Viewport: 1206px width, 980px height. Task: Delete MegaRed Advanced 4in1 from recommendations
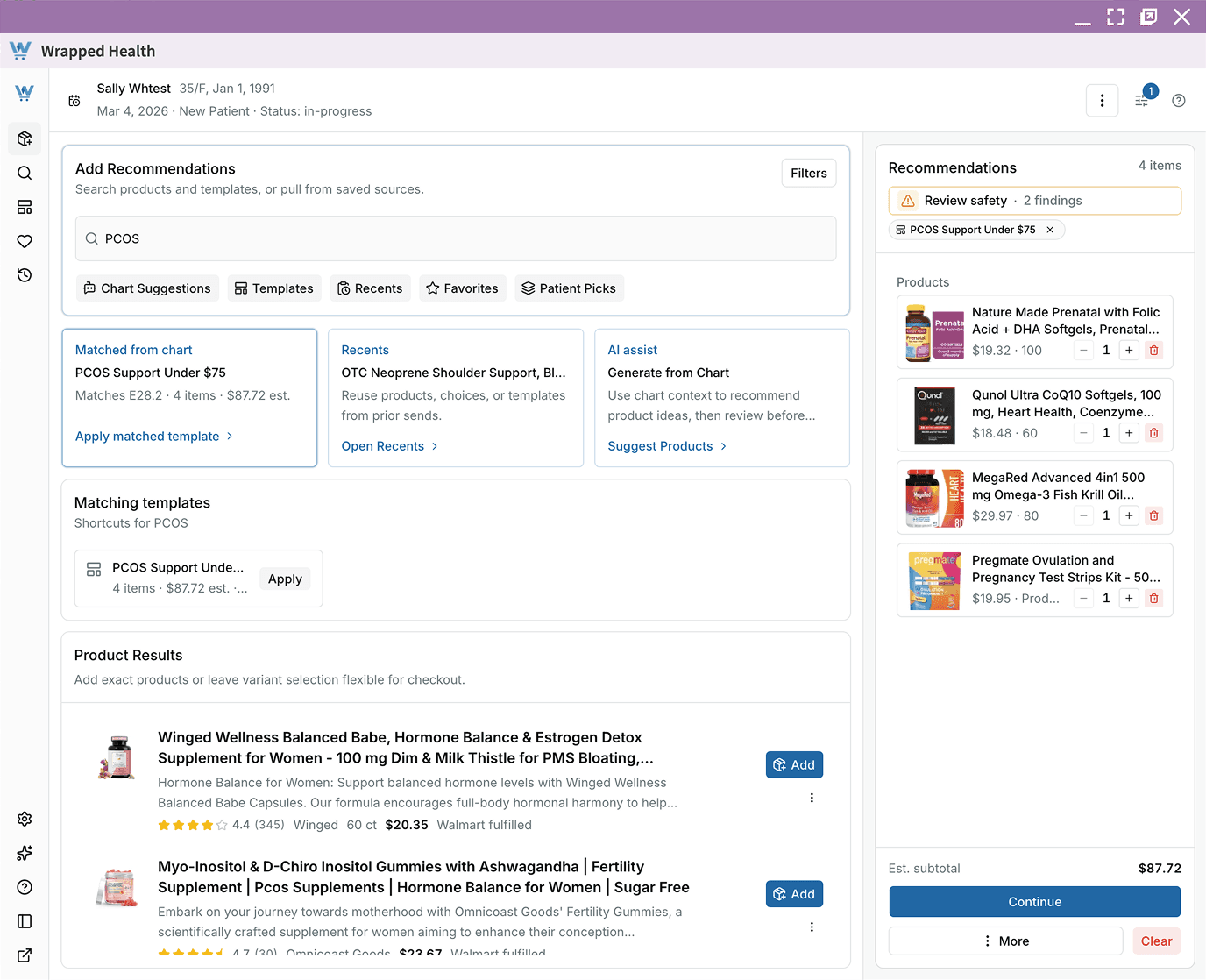point(1154,516)
